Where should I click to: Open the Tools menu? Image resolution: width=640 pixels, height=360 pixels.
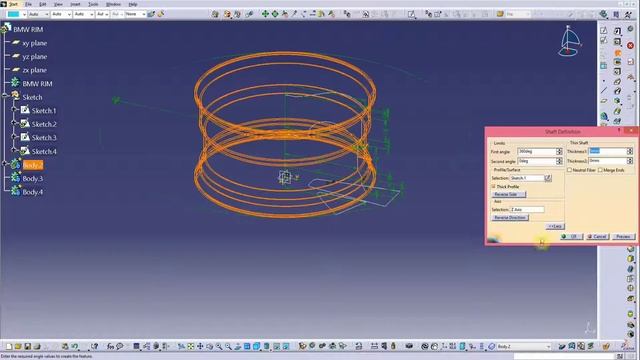point(93,4)
